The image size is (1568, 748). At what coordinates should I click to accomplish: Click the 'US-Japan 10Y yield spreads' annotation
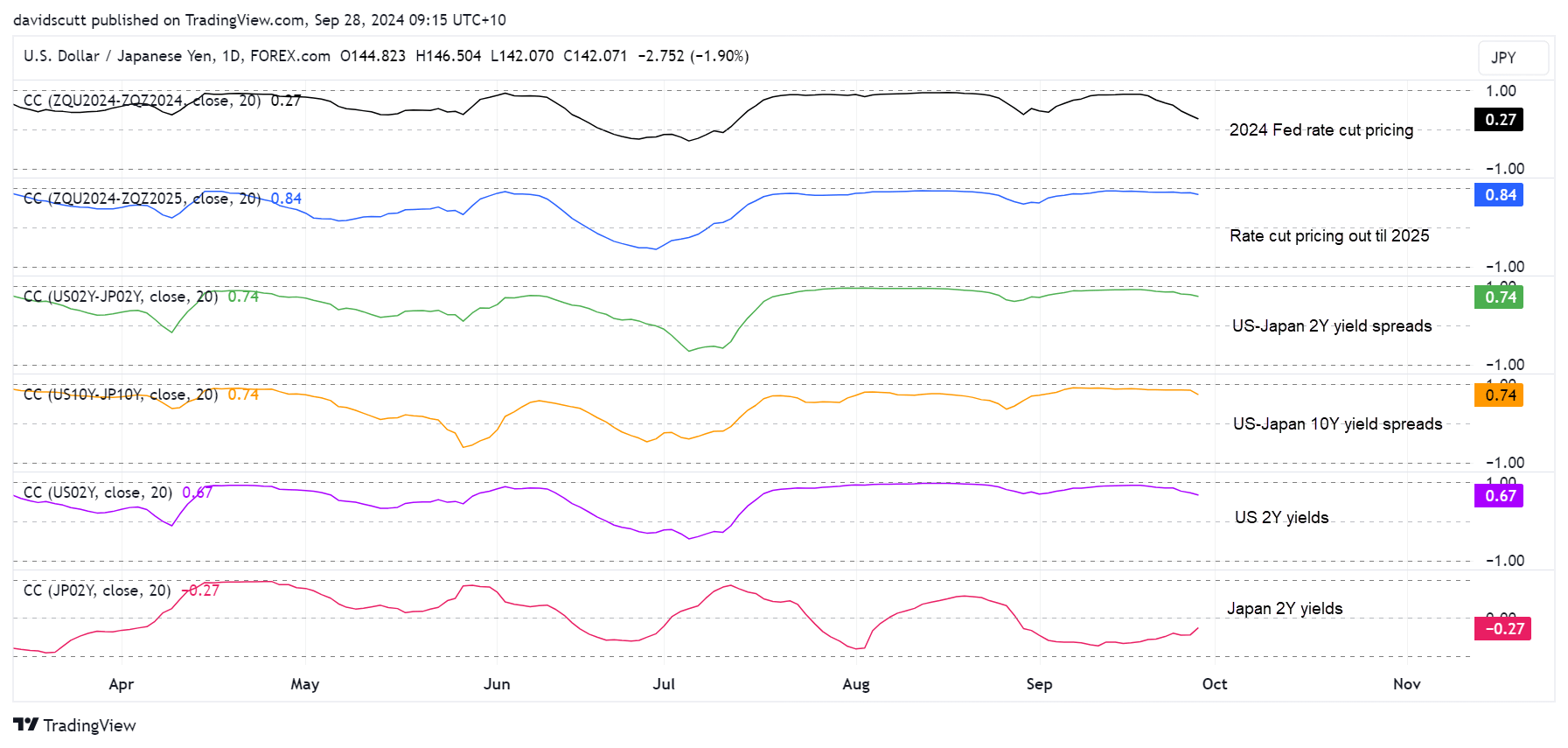[1337, 424]
